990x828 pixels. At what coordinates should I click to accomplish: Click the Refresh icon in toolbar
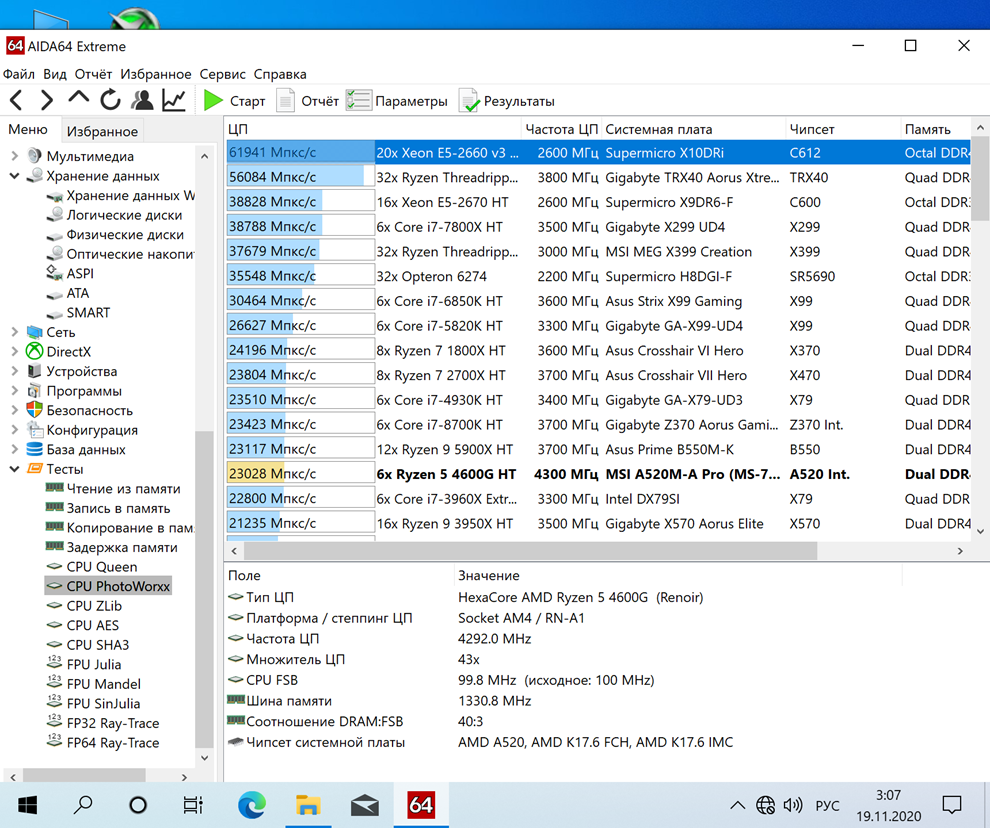pyautogui.click(x=110, y=100)
